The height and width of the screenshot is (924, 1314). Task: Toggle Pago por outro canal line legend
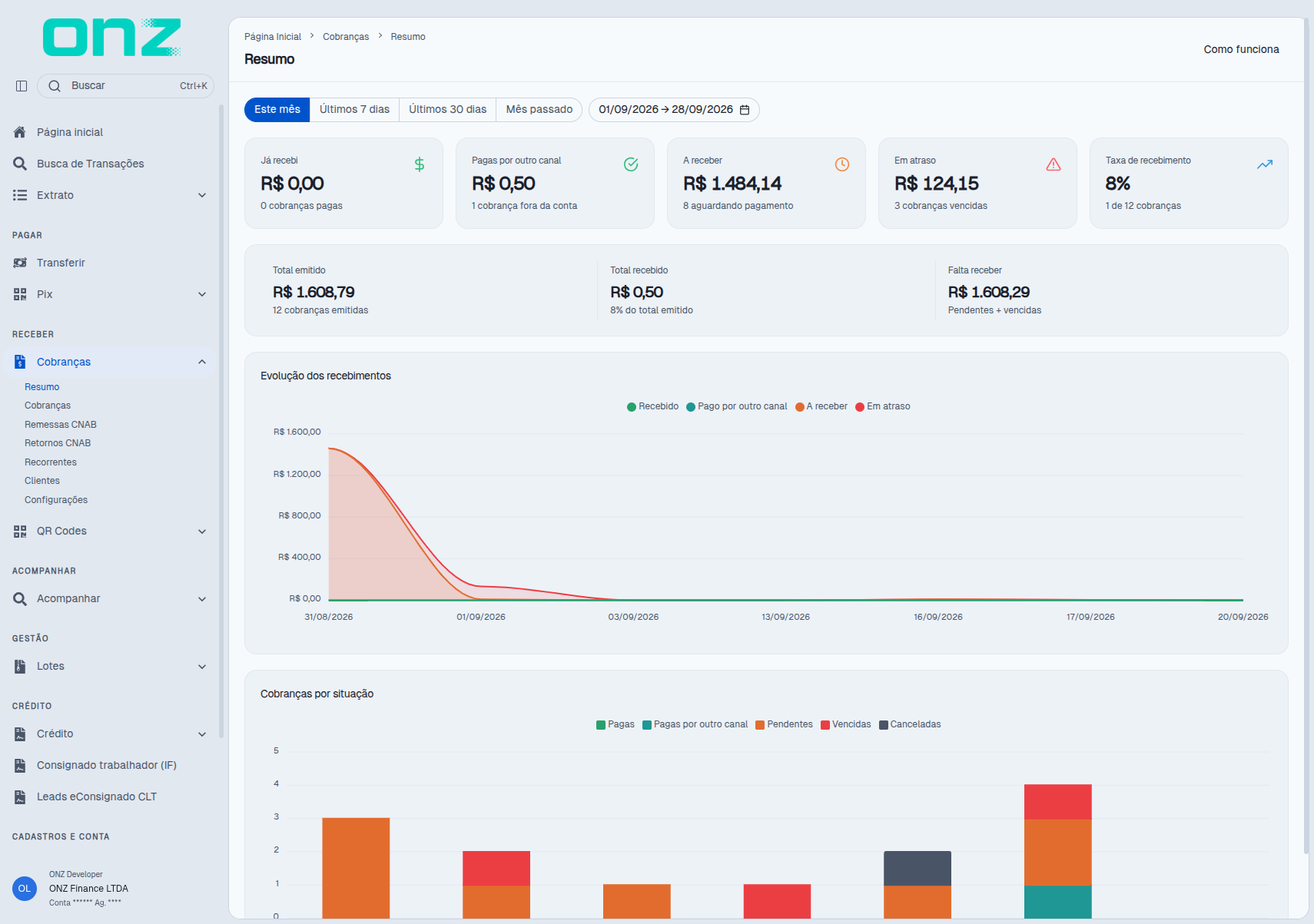coord(736,406)
